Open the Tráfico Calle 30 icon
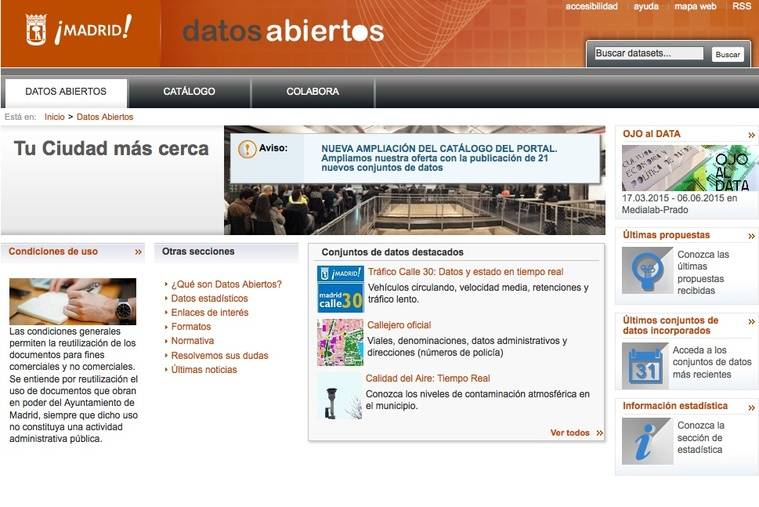The image size is (759, 507). pos(340,289)
